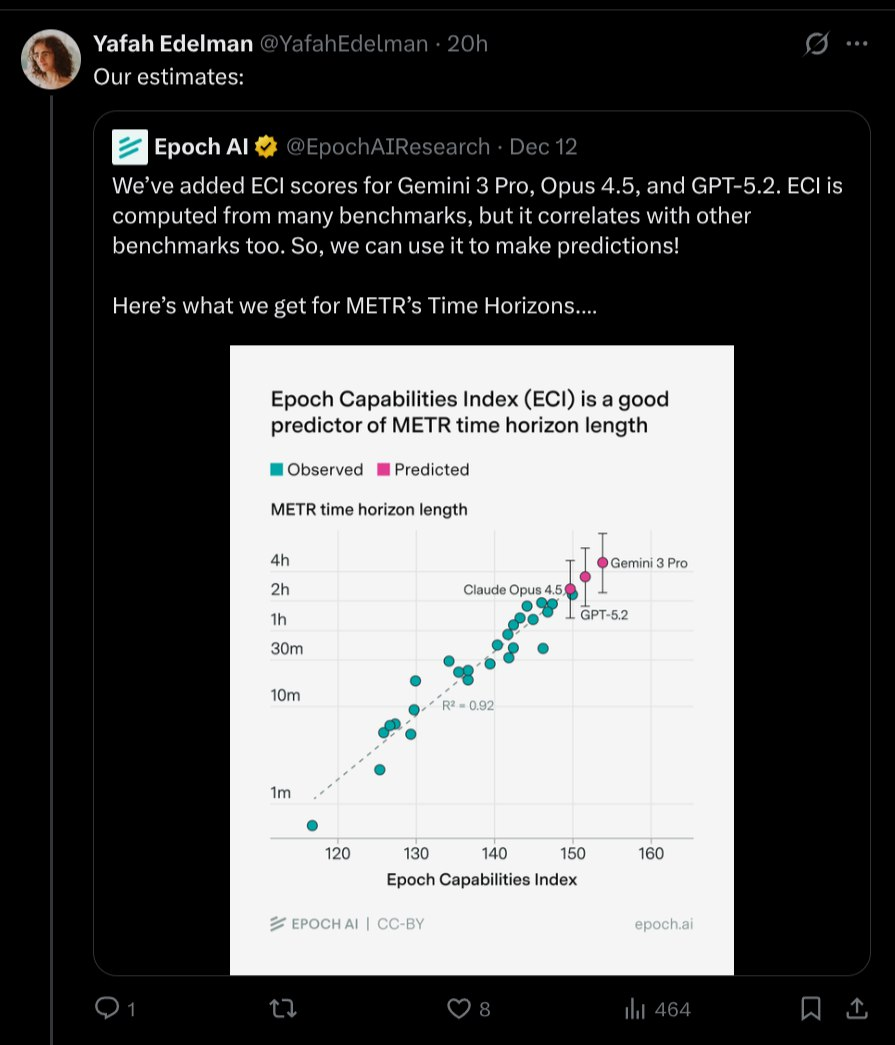Repost this tweet with the repost icon
Screen dimensions: 895x1045
(x=284, y=1009)
